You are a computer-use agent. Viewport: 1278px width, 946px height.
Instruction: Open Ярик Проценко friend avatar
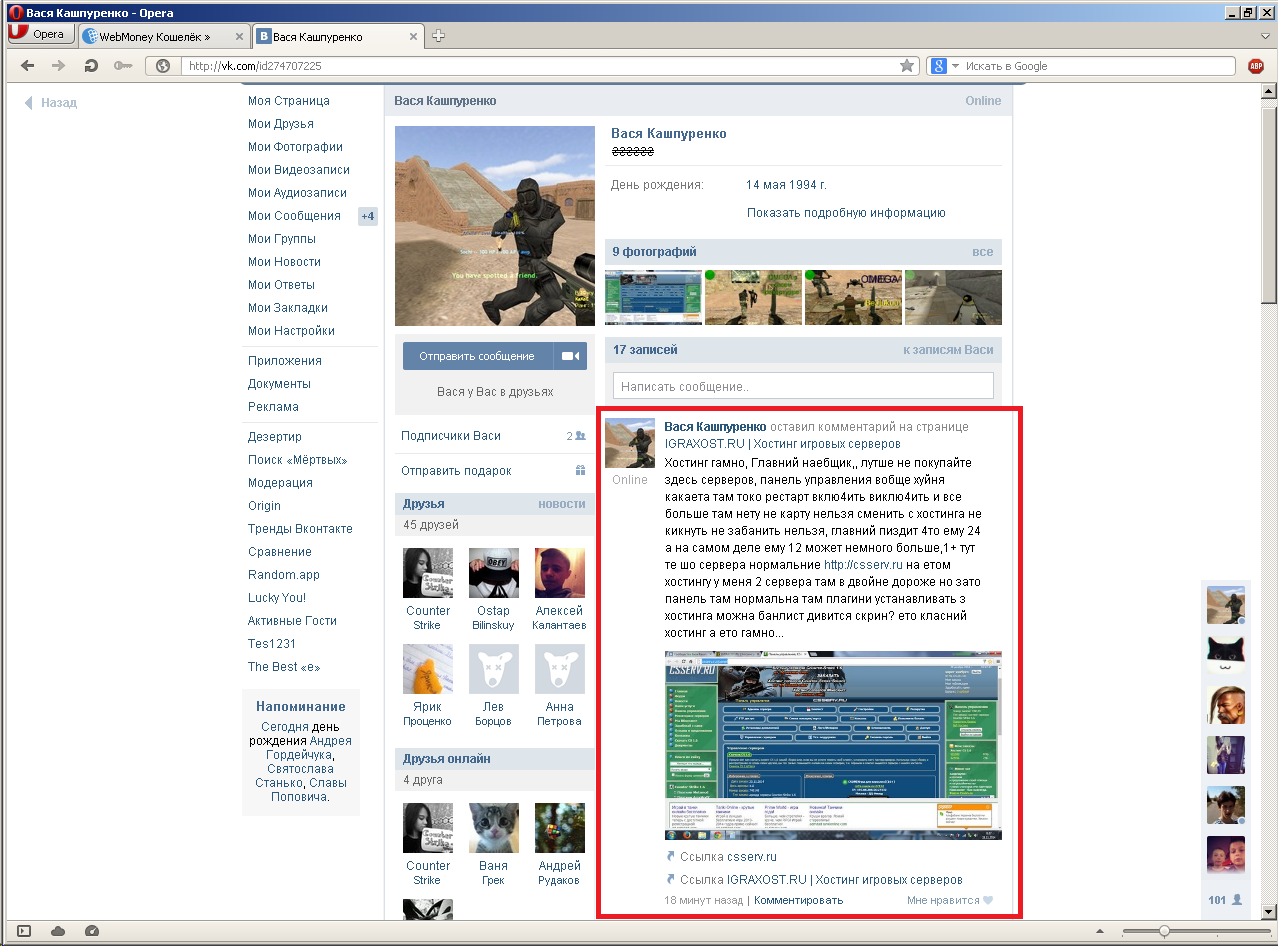[x=428, y=669]
